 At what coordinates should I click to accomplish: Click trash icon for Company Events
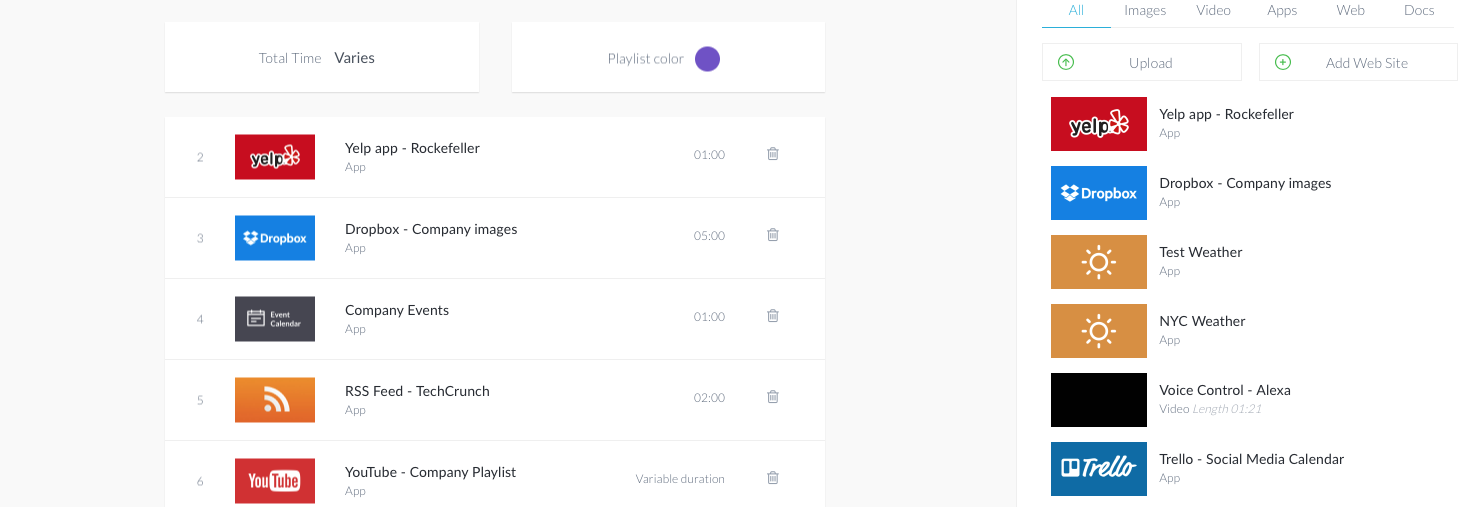[x=772, y=316]
